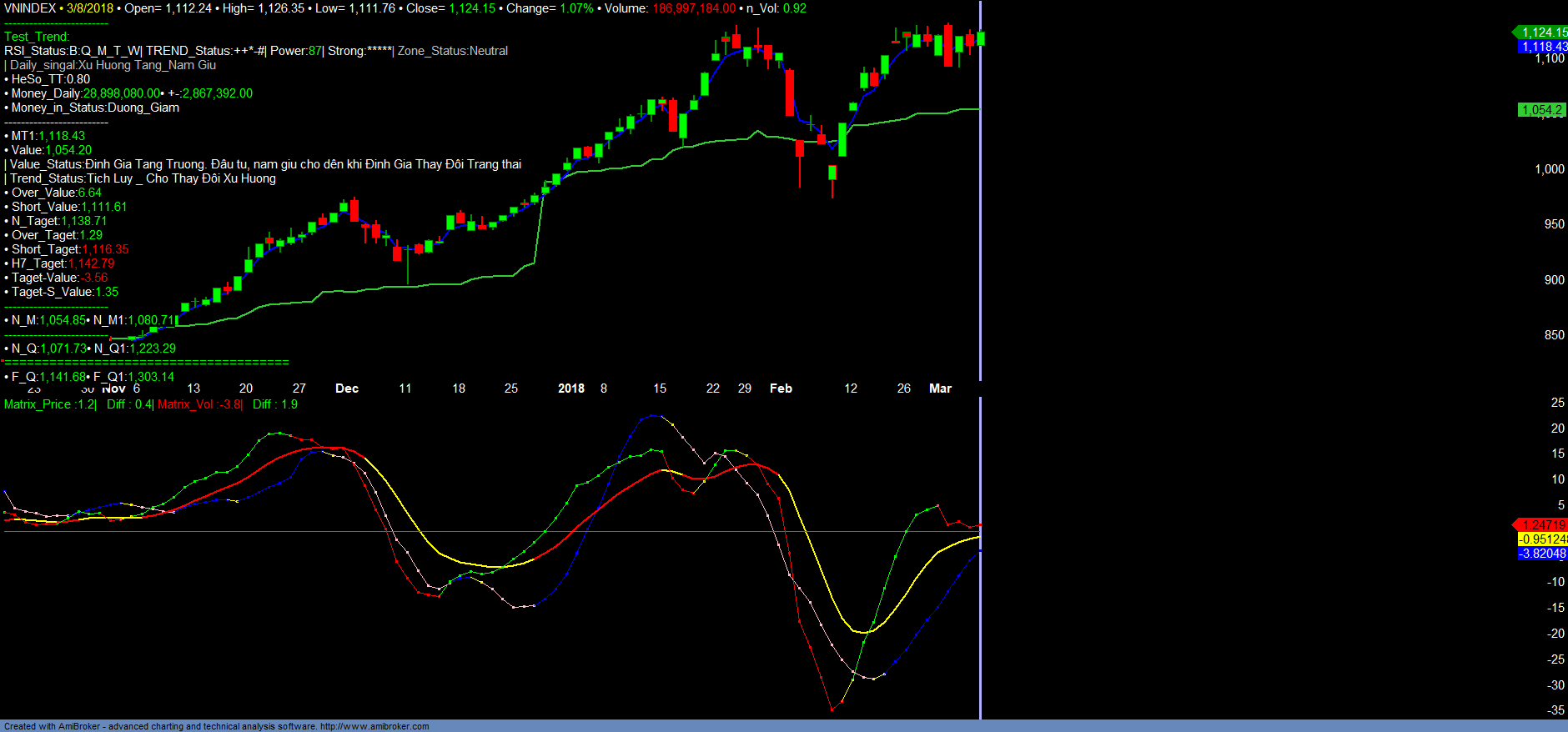The height and width of the screenshot is (732, 1568).
Task: Click the Test_Trend indicator name
Action: click(37, 37)
